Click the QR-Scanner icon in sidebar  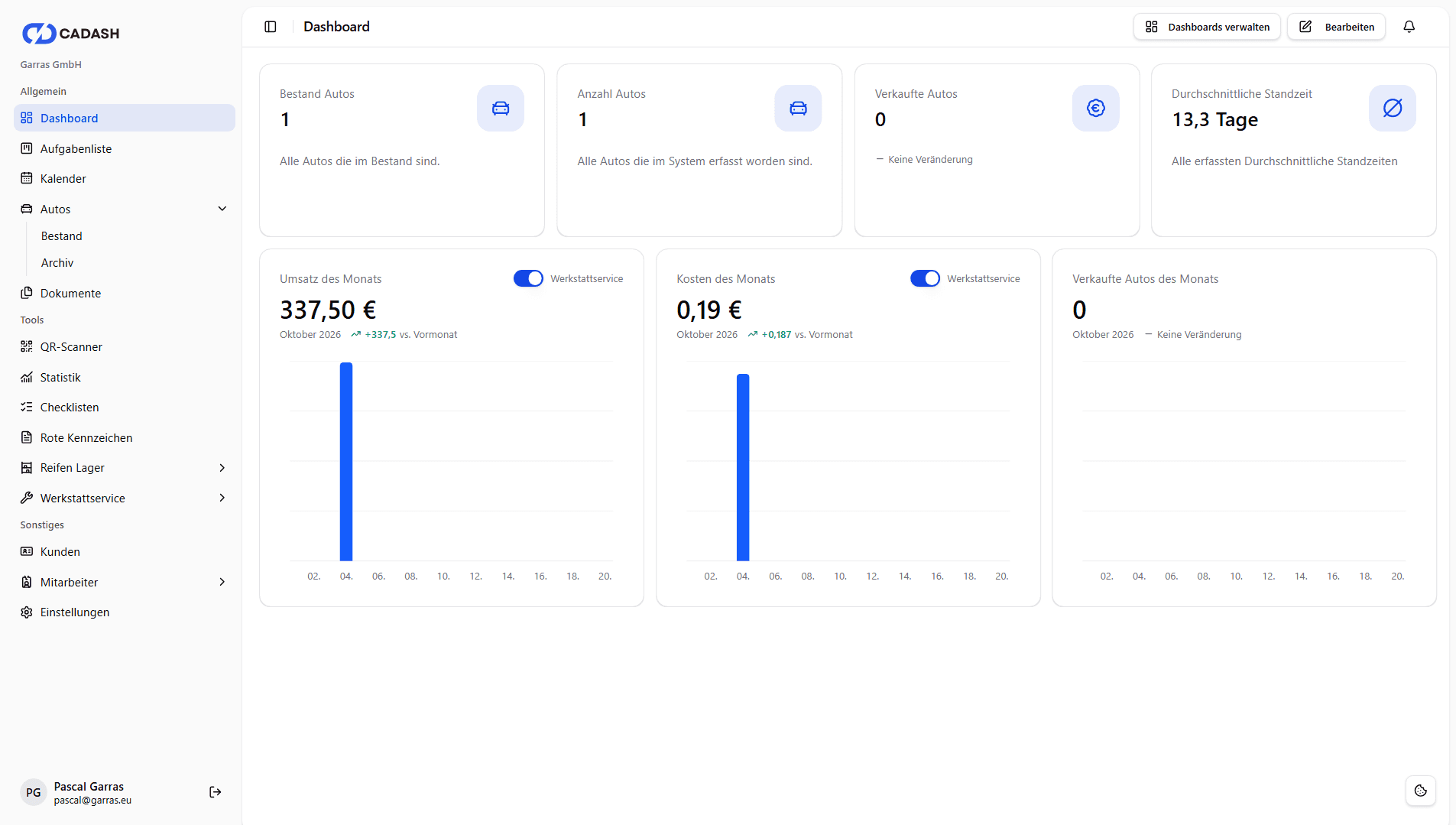point(27,347)
